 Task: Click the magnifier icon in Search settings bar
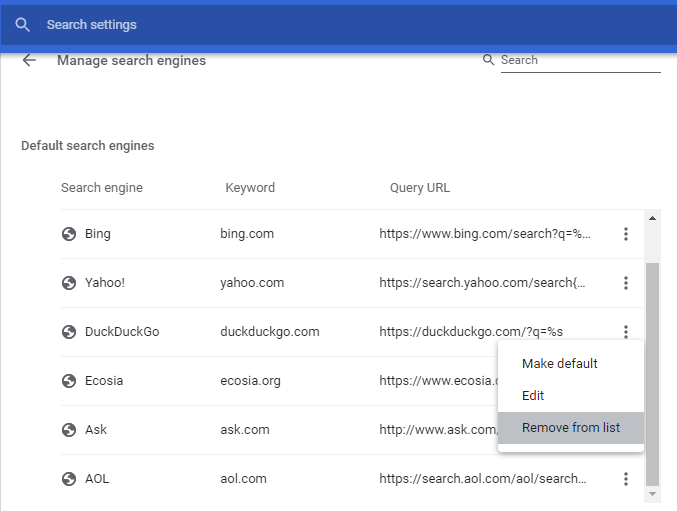coord(22,24)
